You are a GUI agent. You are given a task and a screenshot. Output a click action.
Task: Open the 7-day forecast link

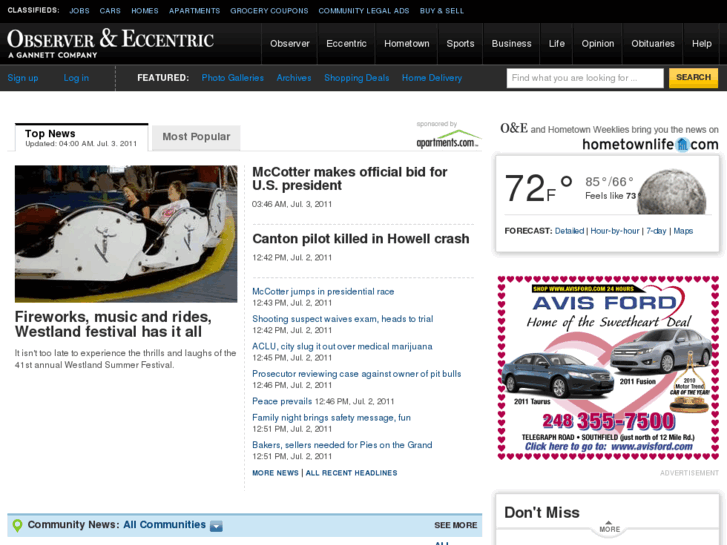[656, 231]
